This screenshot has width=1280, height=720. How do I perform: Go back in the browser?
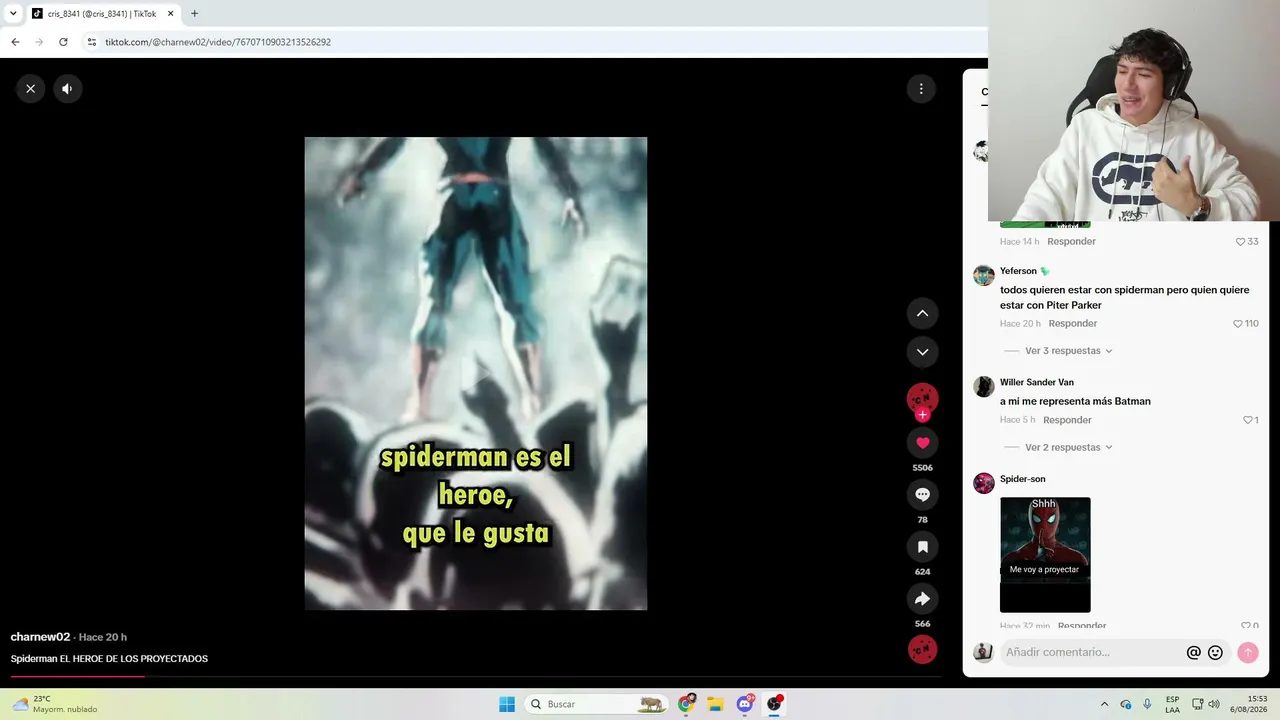(15, 42)
